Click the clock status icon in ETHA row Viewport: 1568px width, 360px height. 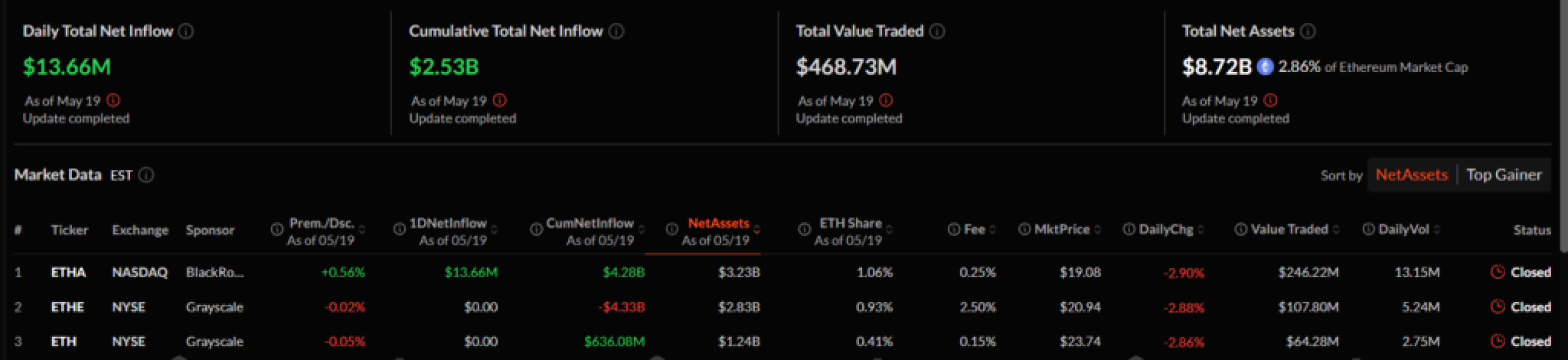(x=1497, y=272)
